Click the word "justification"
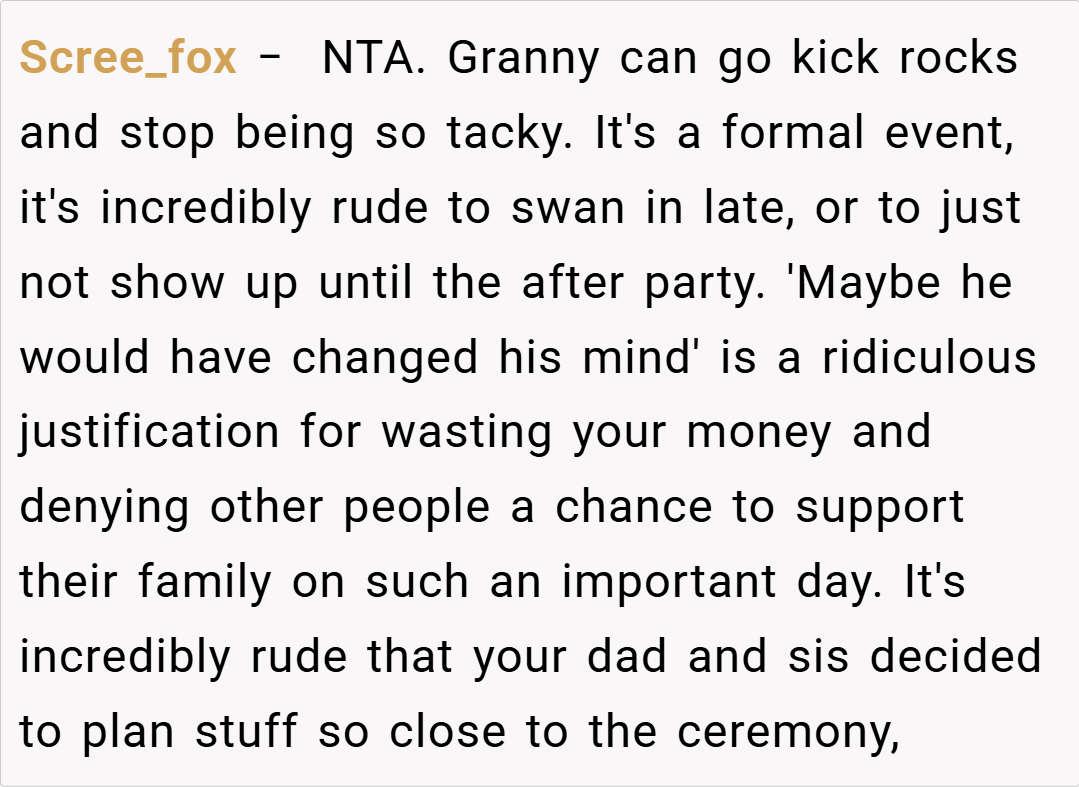The image size is (1079, 787). [x=150, y=432]
